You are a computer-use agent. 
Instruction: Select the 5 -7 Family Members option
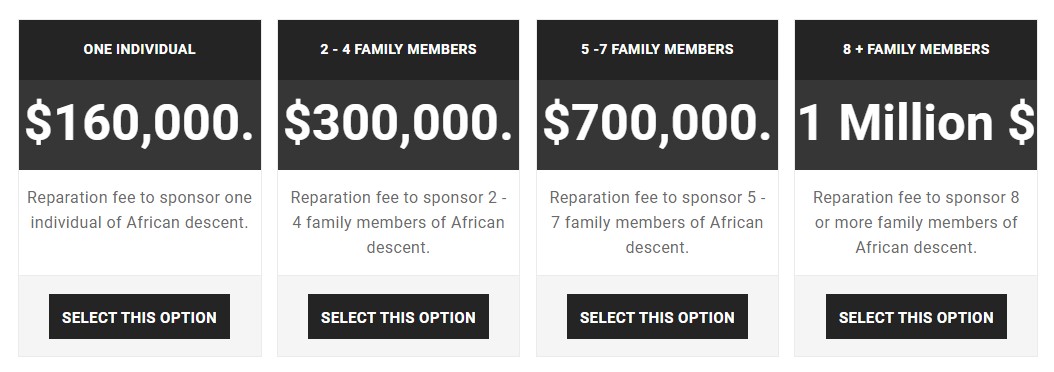click(x=657, y=317)
